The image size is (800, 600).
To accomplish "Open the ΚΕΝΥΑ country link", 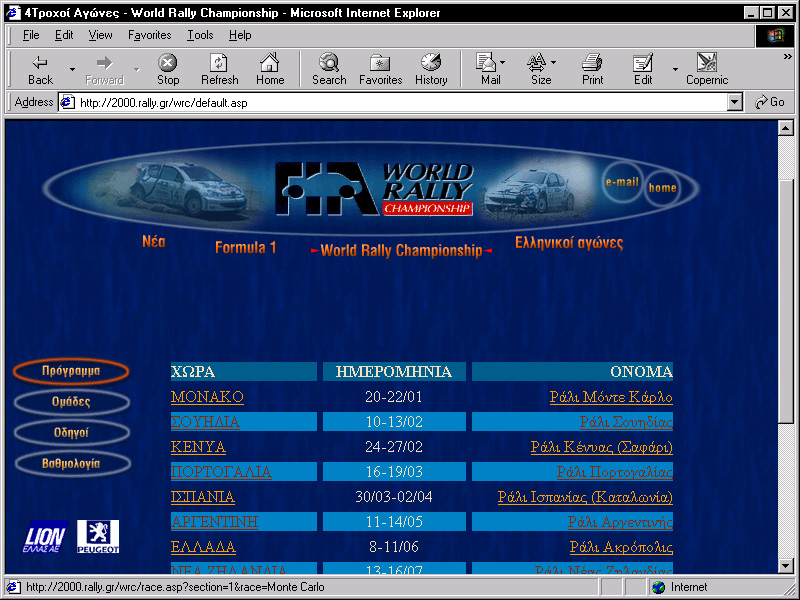I will [x=198, y=447].
